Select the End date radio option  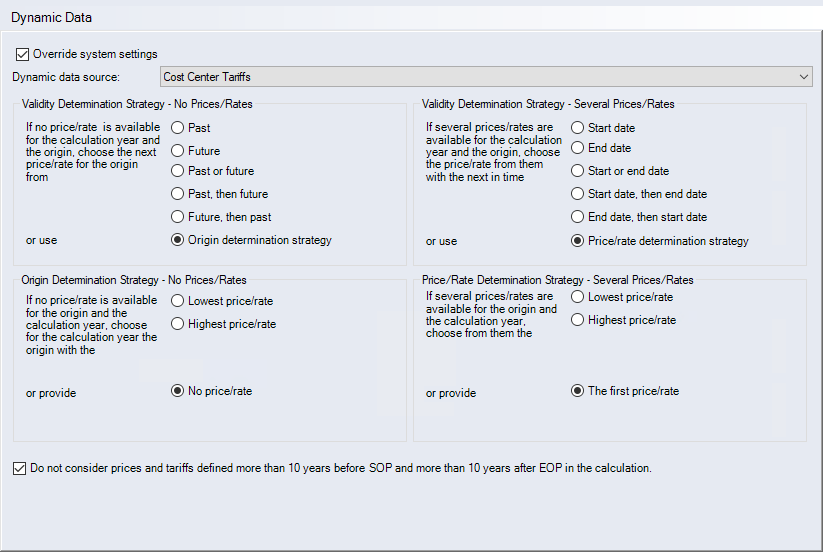point(578,148)
